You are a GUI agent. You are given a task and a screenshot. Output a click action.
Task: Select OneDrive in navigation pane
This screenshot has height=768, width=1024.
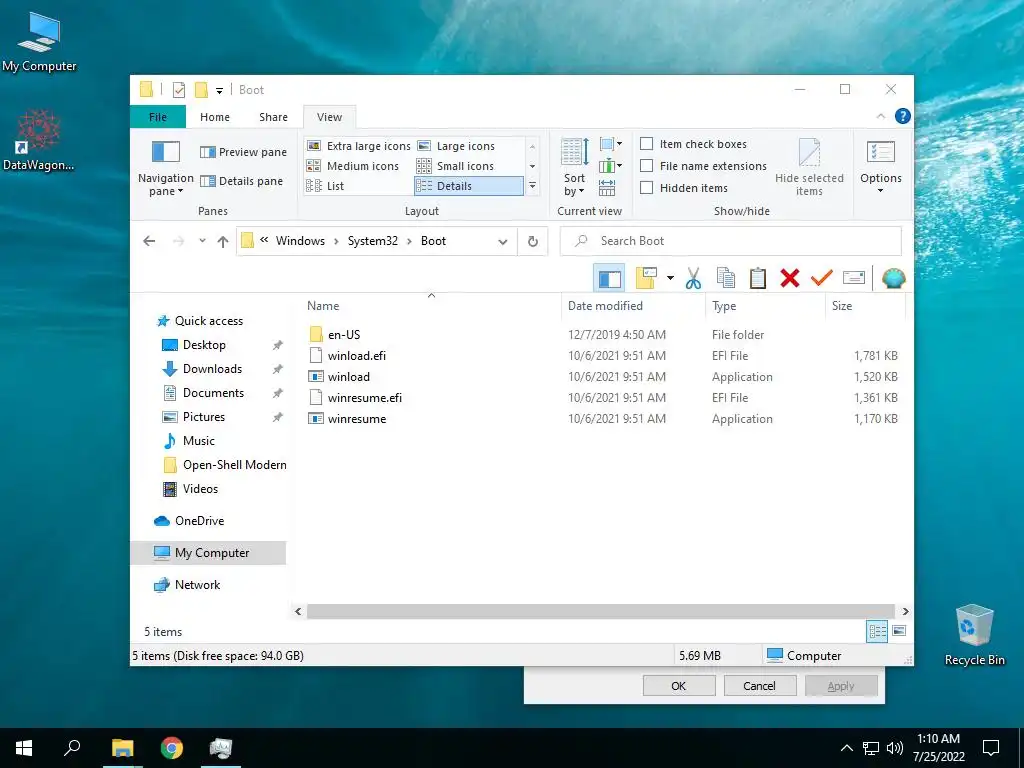[199, 520]
